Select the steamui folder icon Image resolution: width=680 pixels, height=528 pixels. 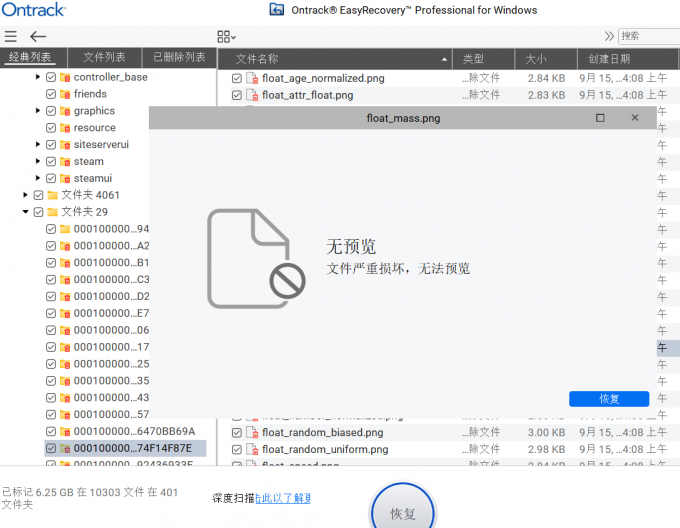pyautogui.click(x=65, y=178)
